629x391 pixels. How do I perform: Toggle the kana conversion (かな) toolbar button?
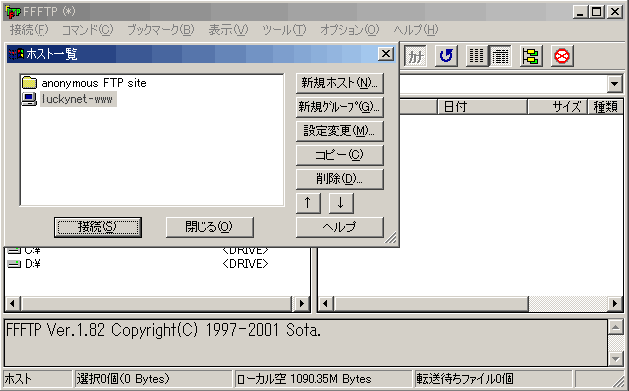(415, 56)
